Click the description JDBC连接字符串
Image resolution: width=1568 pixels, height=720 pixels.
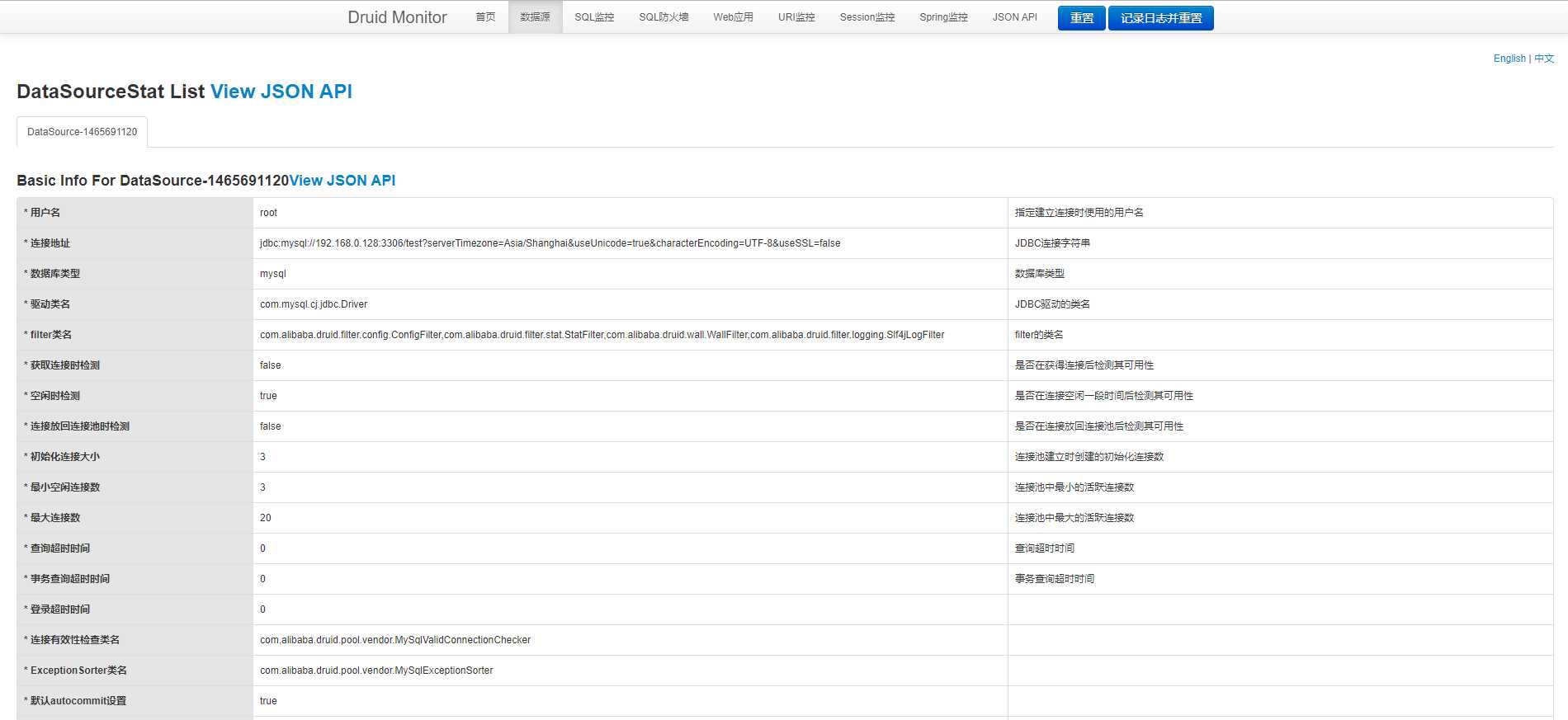(x=1052, y=243)
